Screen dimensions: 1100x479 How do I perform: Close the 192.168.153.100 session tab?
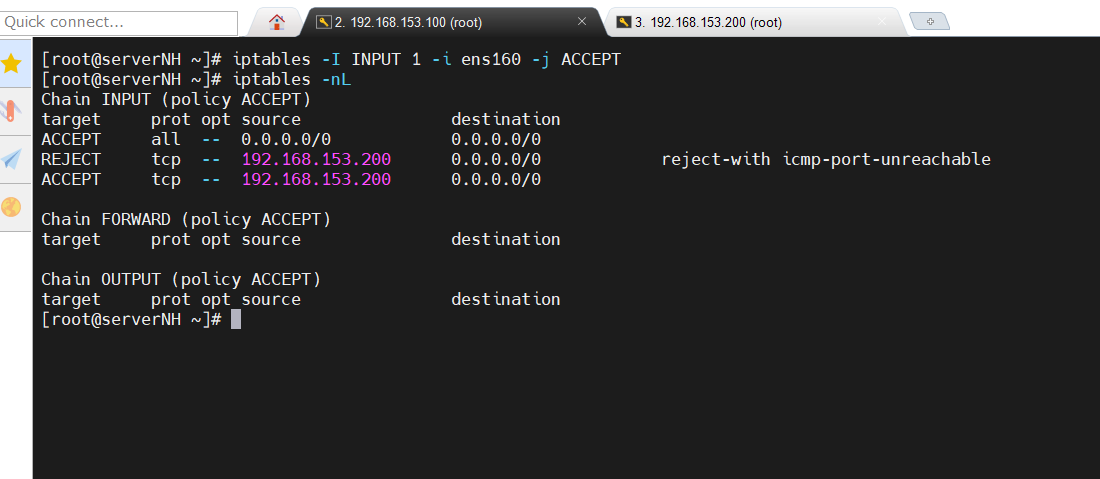582,22
